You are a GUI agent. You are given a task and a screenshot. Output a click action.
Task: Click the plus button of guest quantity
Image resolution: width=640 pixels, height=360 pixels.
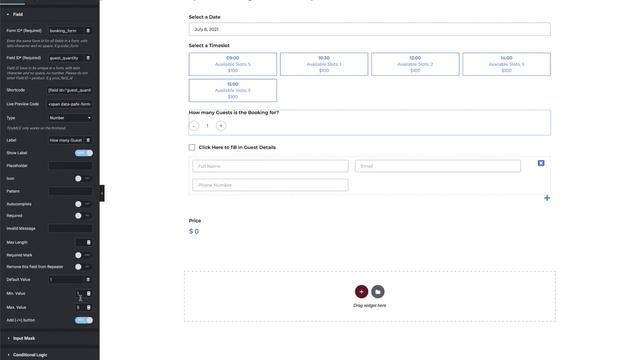pos(221,126)
